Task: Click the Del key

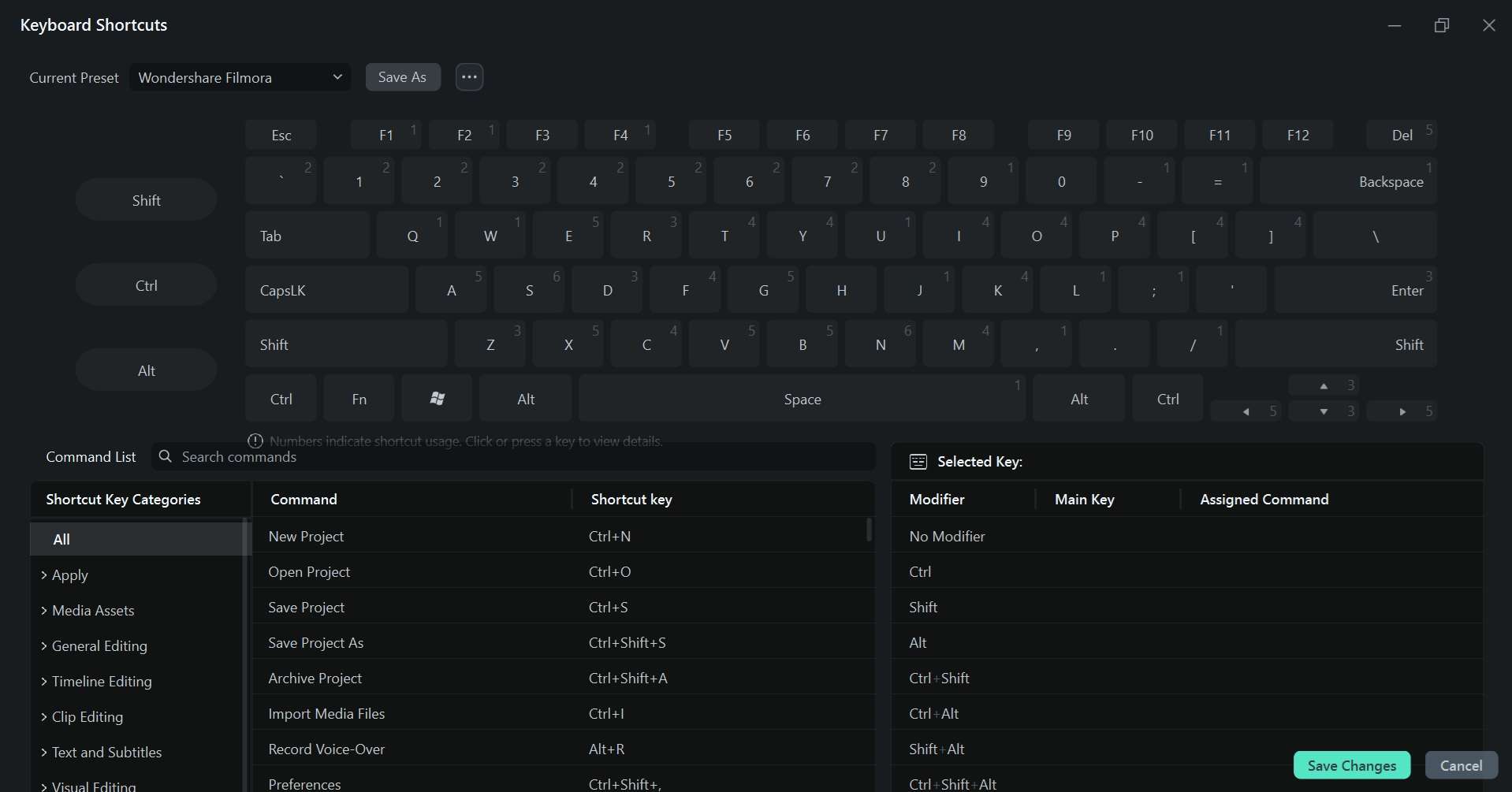Action: point(1402,135)
